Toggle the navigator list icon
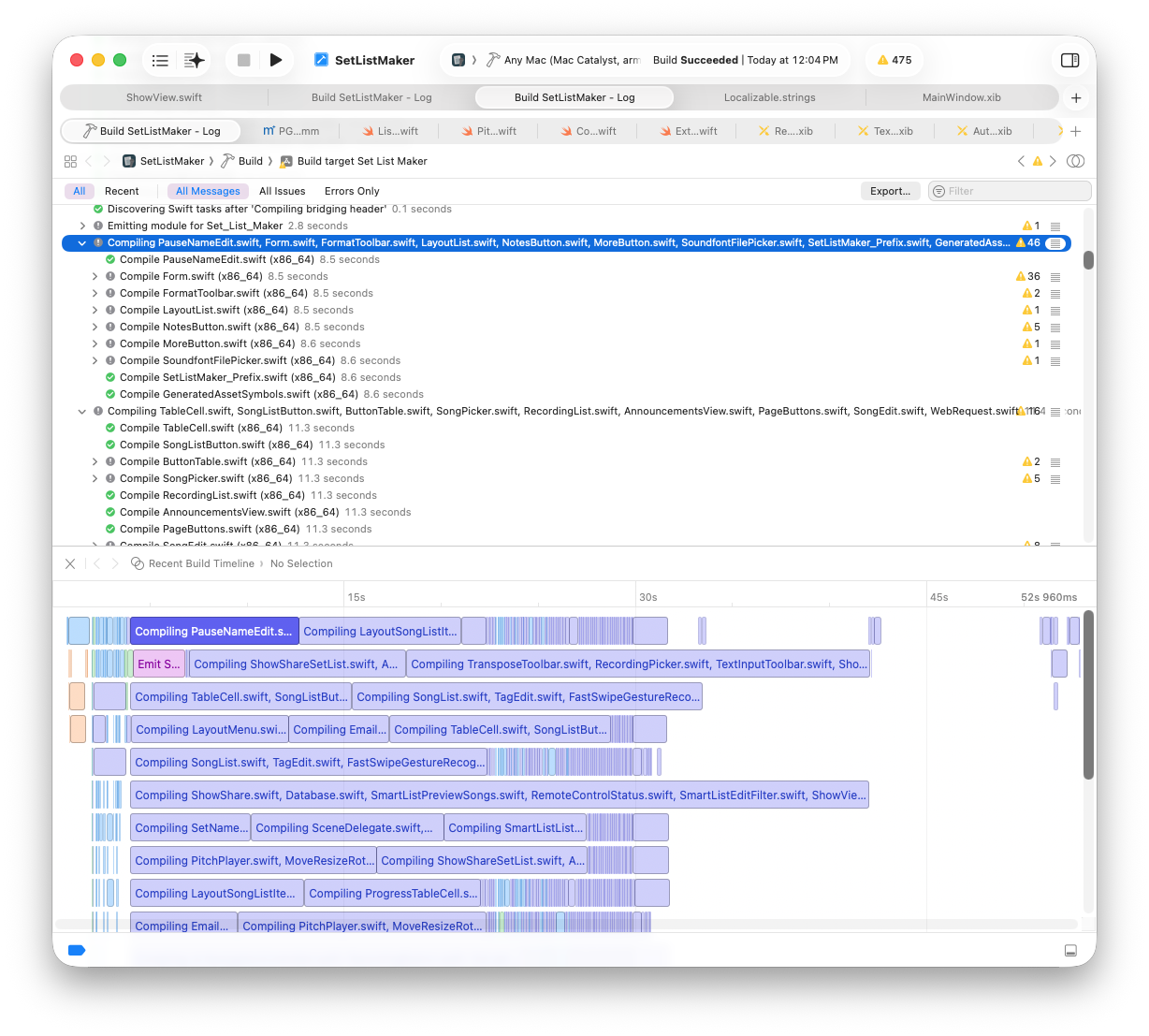This screenshot has height=1036, width=1149. tap(160, 60)
